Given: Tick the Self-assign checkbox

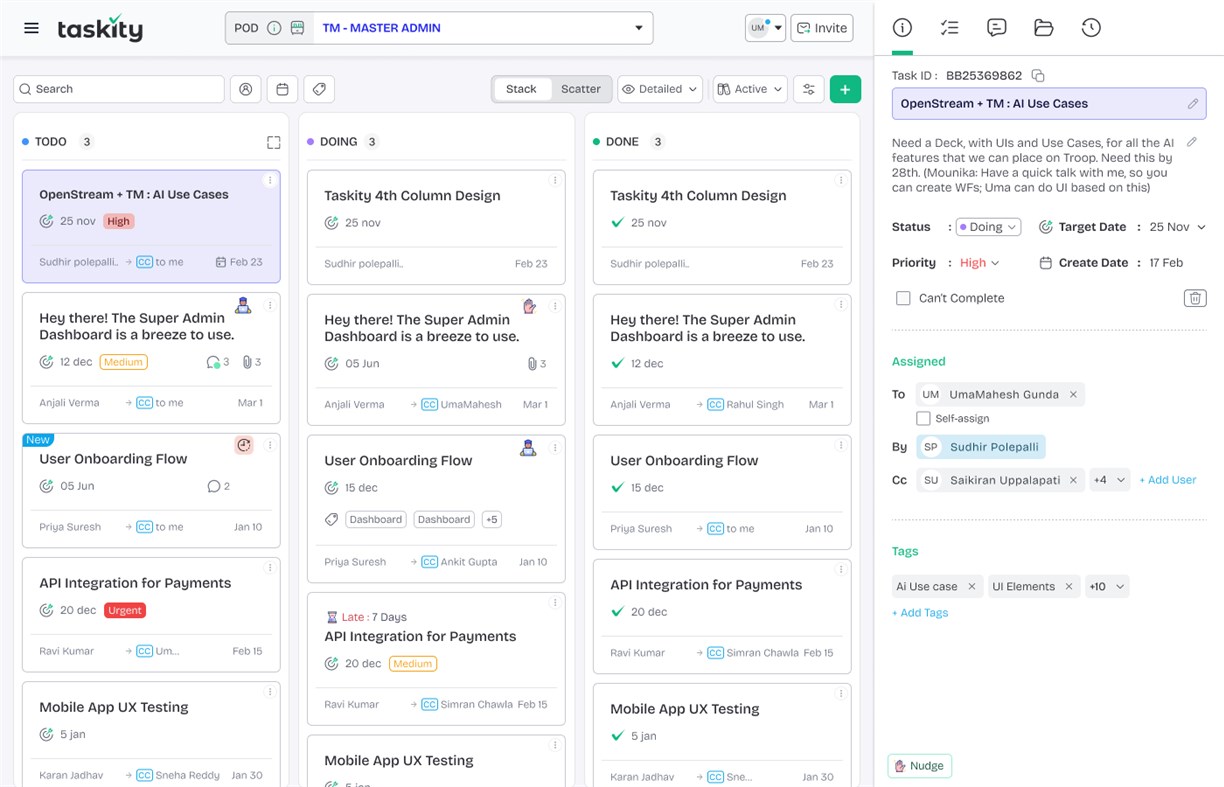Looking at the screenshot, I should coord(923,418).
